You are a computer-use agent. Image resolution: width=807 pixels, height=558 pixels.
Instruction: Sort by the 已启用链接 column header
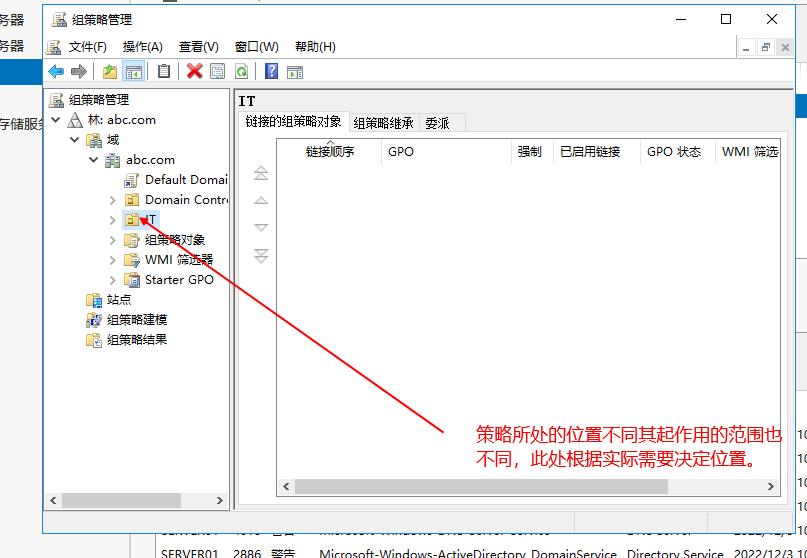[597, 152]
